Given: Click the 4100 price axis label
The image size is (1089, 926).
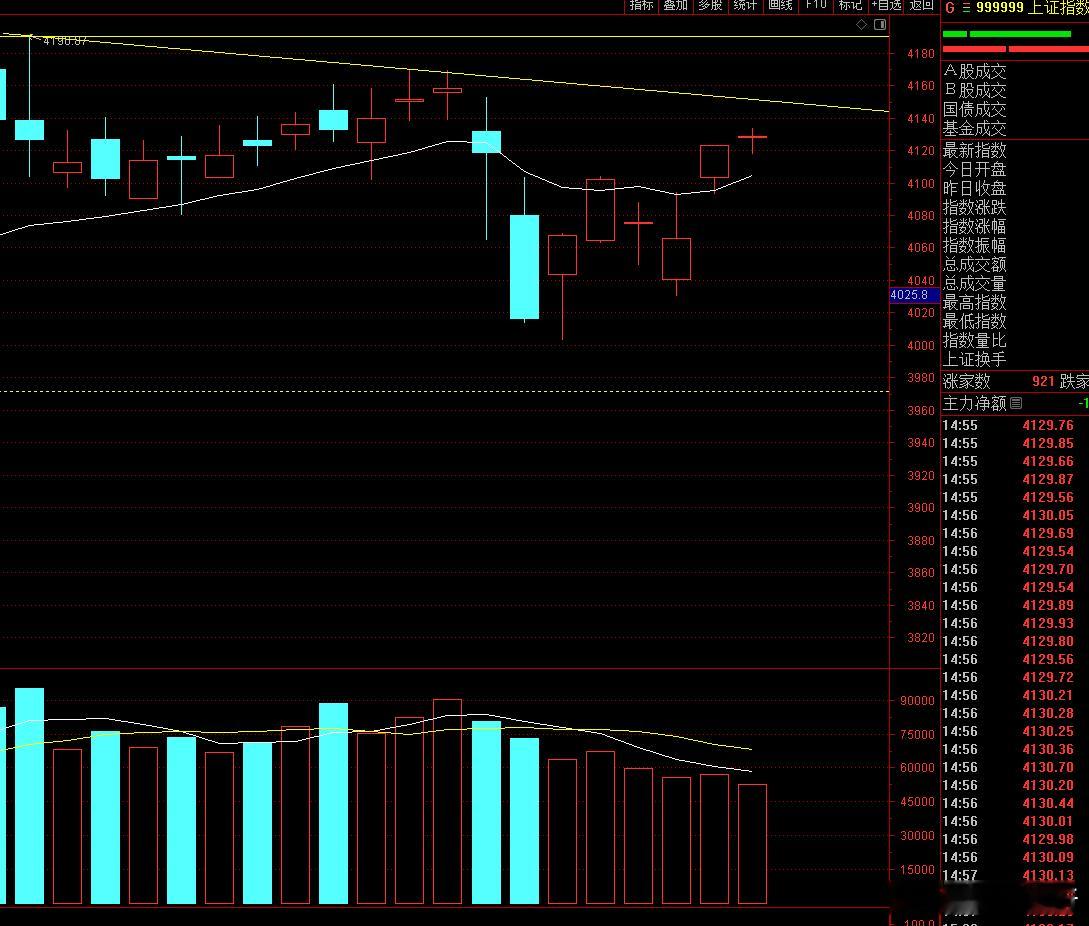Looking at the screenshot, I should point(921,183).
